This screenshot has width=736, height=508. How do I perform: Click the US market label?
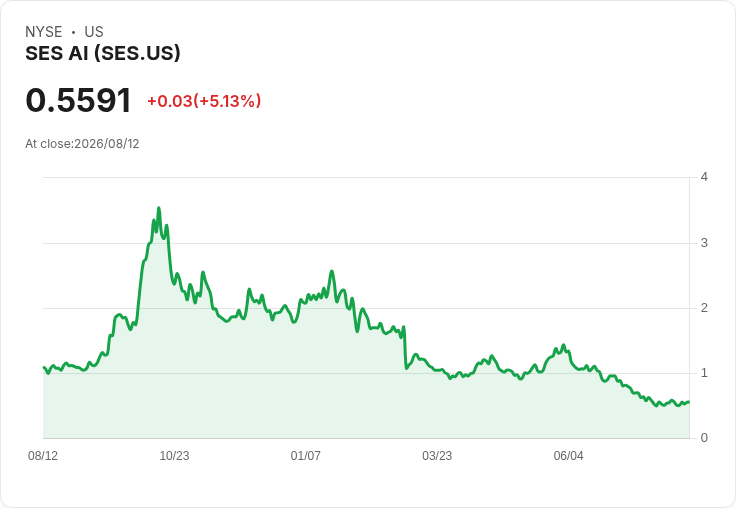[94, 31]
